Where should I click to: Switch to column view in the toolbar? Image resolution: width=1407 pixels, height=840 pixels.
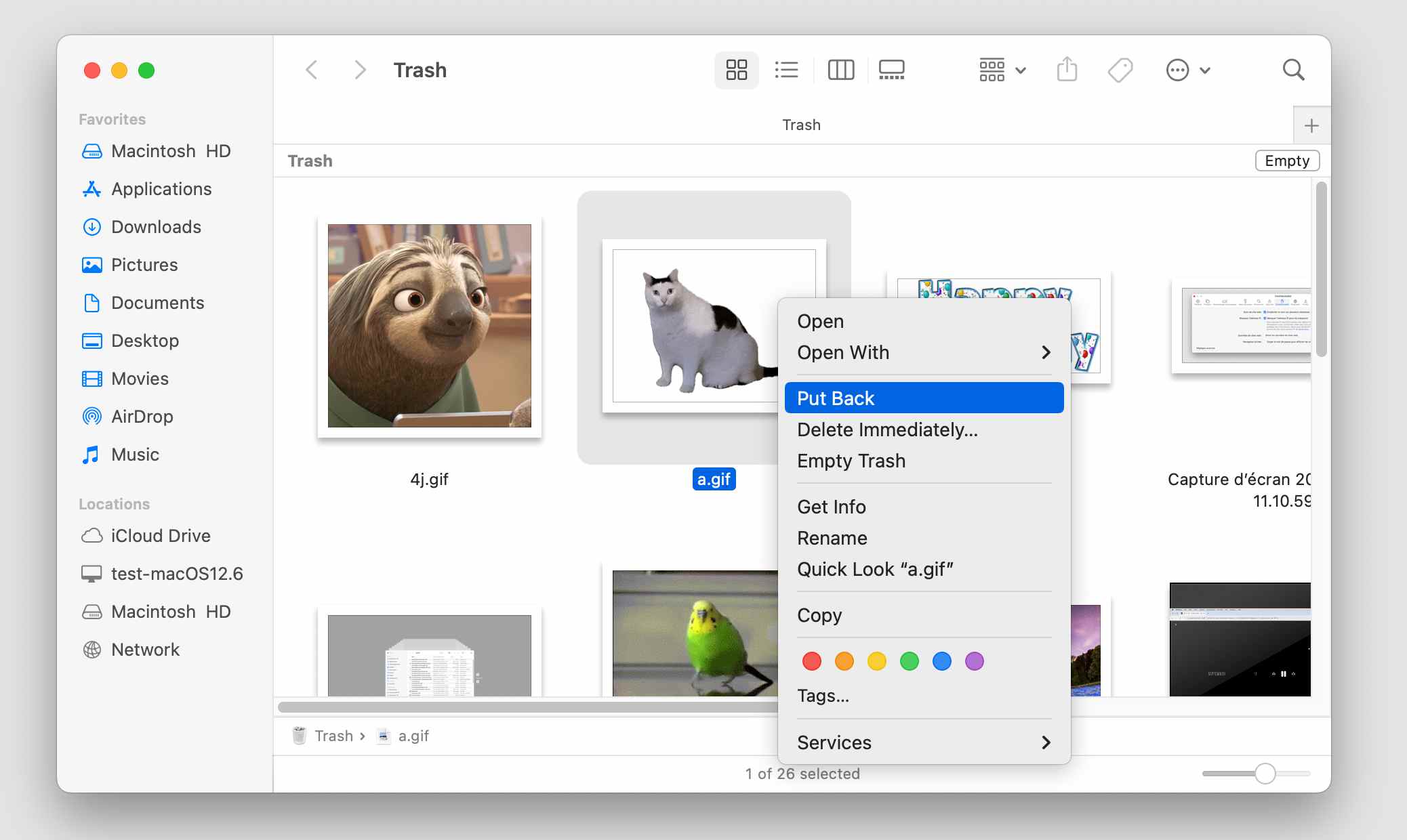840,70
